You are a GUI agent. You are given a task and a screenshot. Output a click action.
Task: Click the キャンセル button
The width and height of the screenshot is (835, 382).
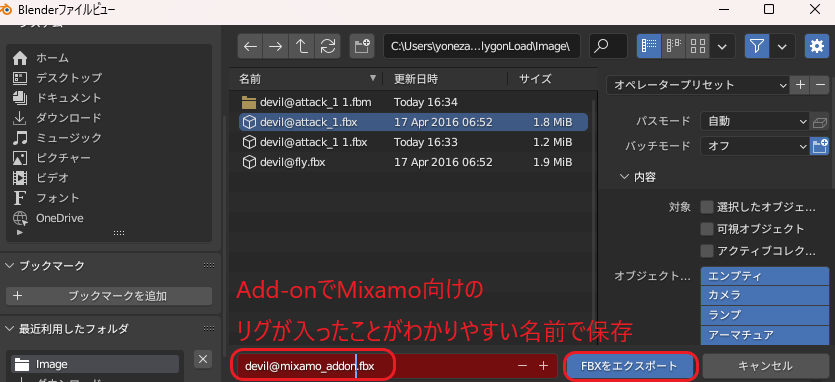coord(765,366)
